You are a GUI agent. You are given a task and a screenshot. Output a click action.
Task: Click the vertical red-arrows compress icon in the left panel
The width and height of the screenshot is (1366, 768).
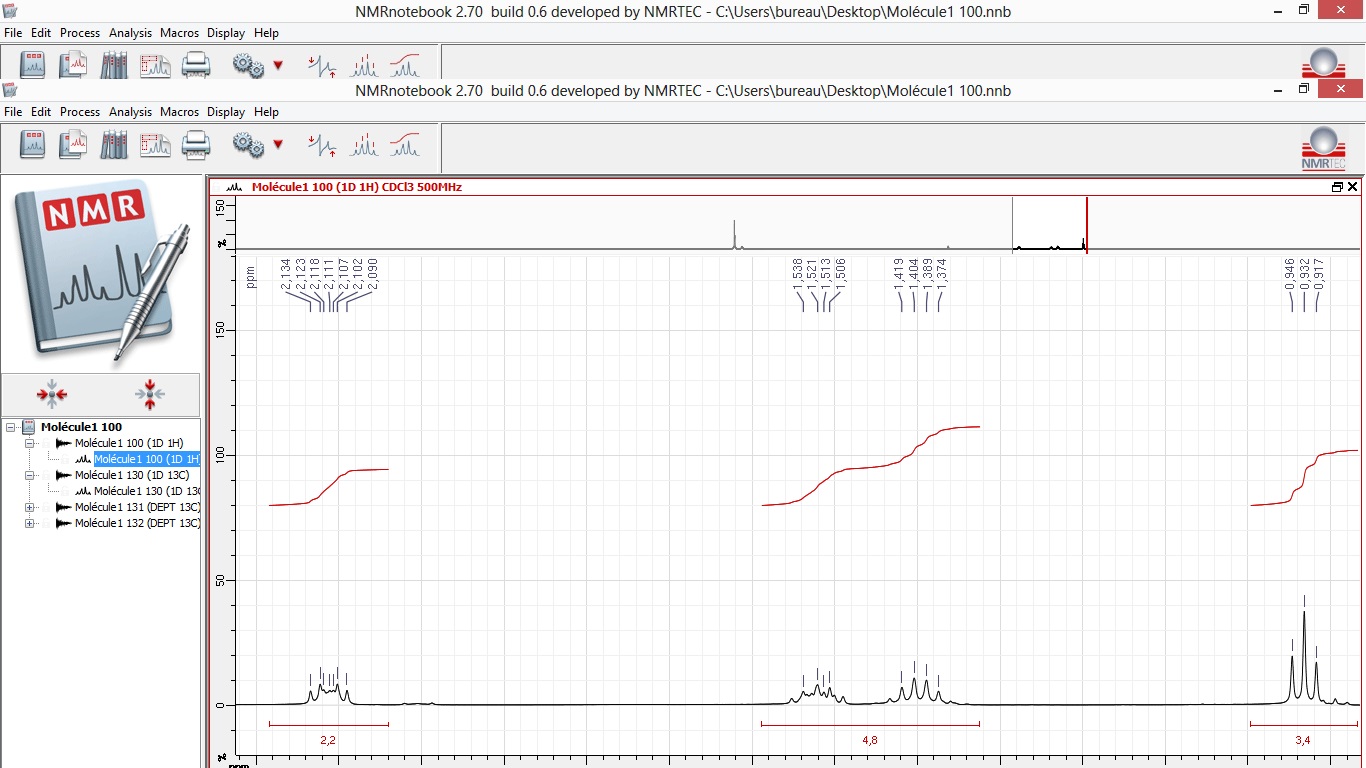point(149,394)
